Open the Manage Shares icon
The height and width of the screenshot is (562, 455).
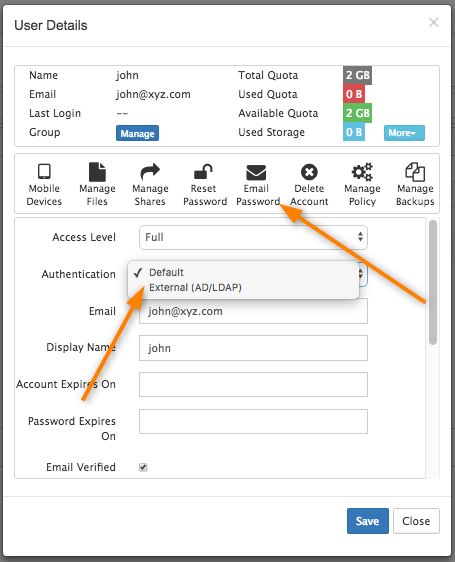(150, 172)
